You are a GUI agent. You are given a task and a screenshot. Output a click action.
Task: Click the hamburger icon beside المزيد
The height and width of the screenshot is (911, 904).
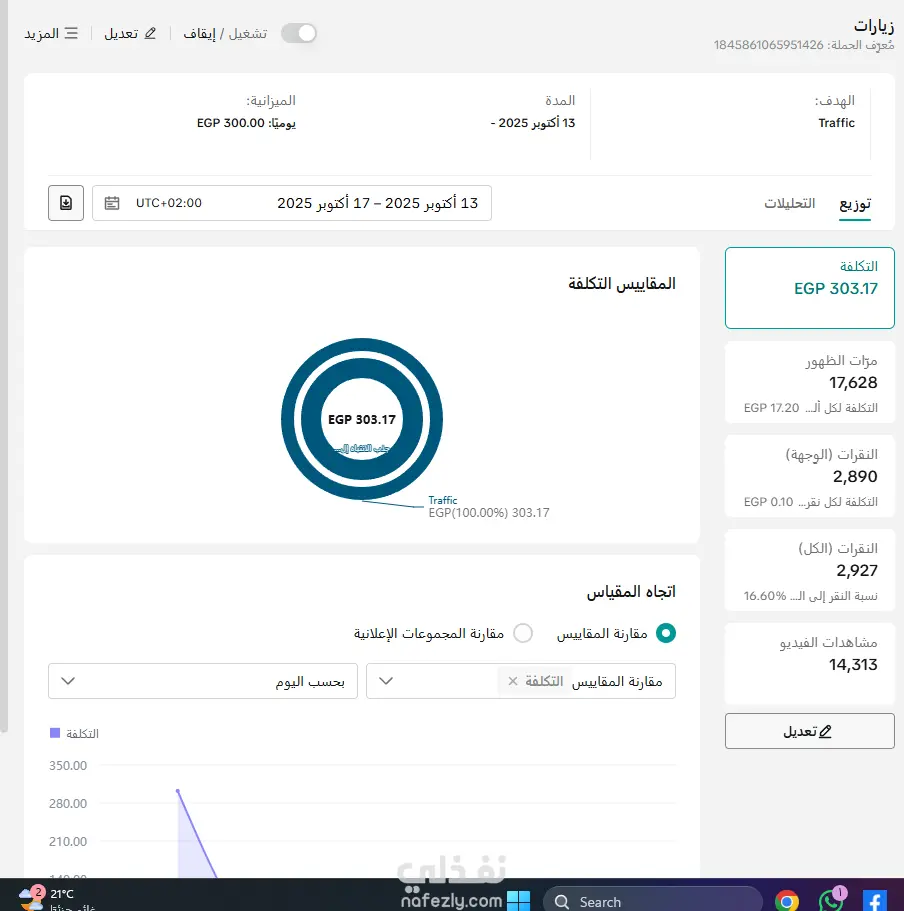(x=71, y=33)
